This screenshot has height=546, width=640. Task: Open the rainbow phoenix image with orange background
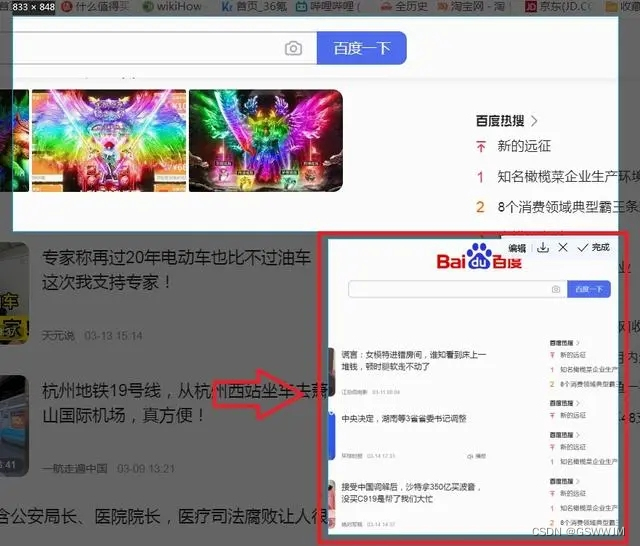coord(109,140)
